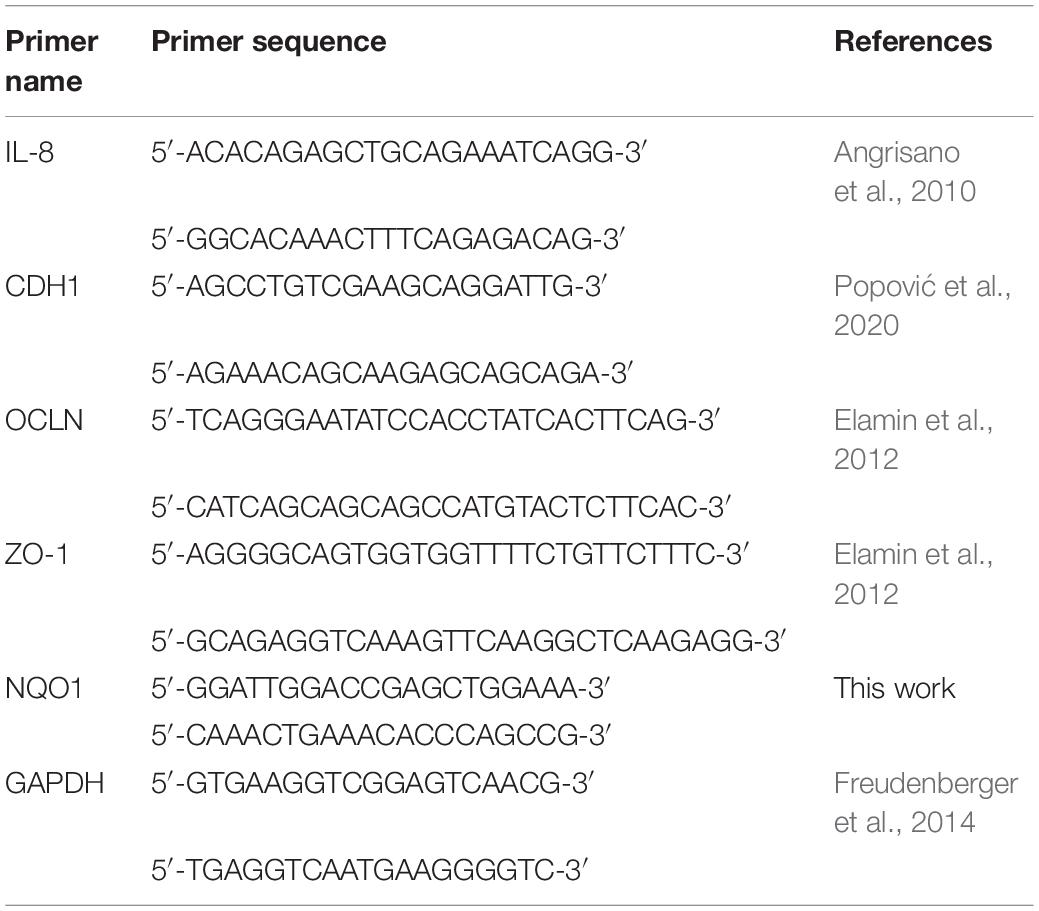Click the ZO-1 reverse sequence starting GCAGAGGTCAAAG
This screenshot has height=911, width=1039.
point(468,641)
